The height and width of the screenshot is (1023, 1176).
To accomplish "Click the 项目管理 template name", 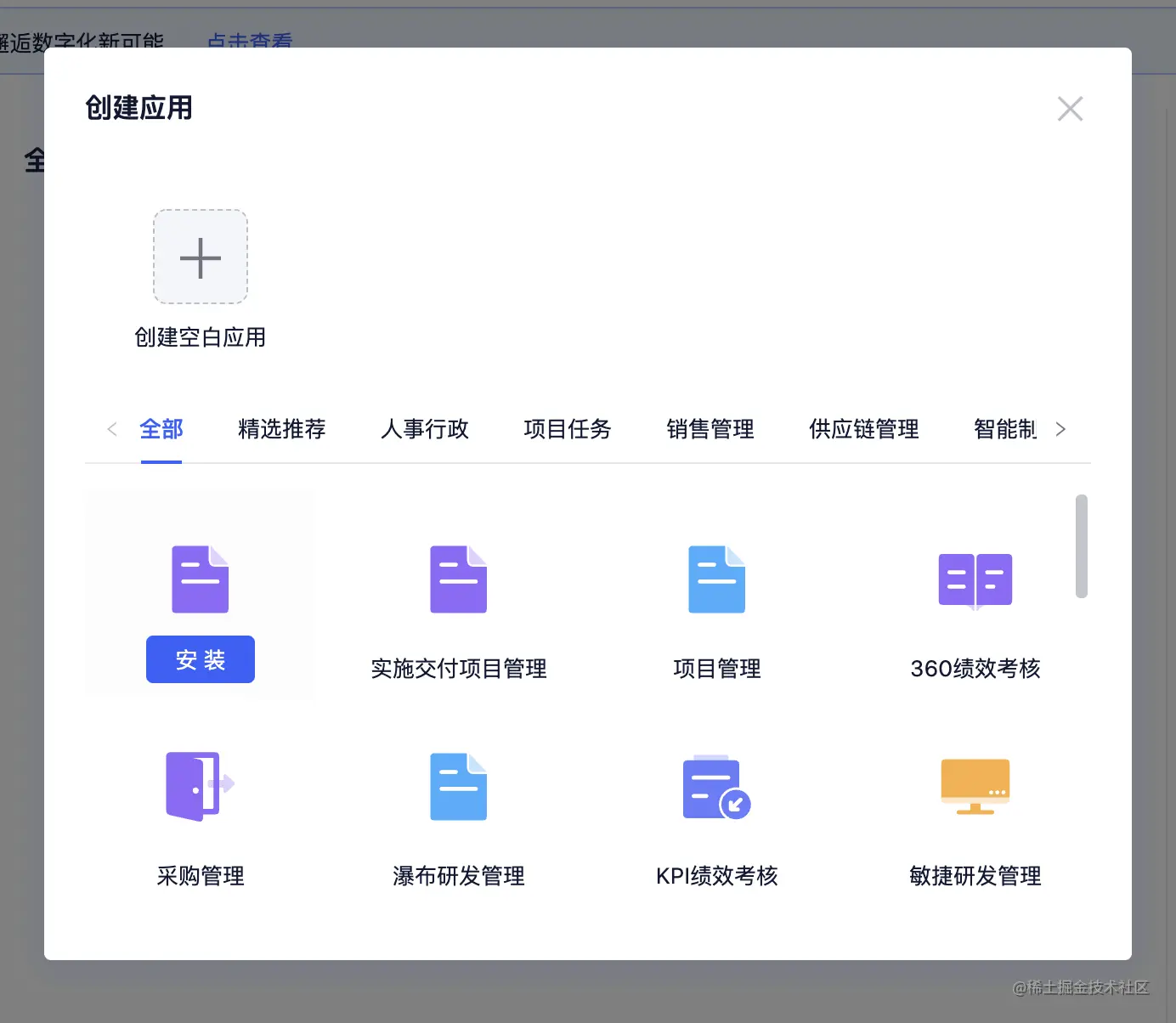I will click(x=717, y=669).
